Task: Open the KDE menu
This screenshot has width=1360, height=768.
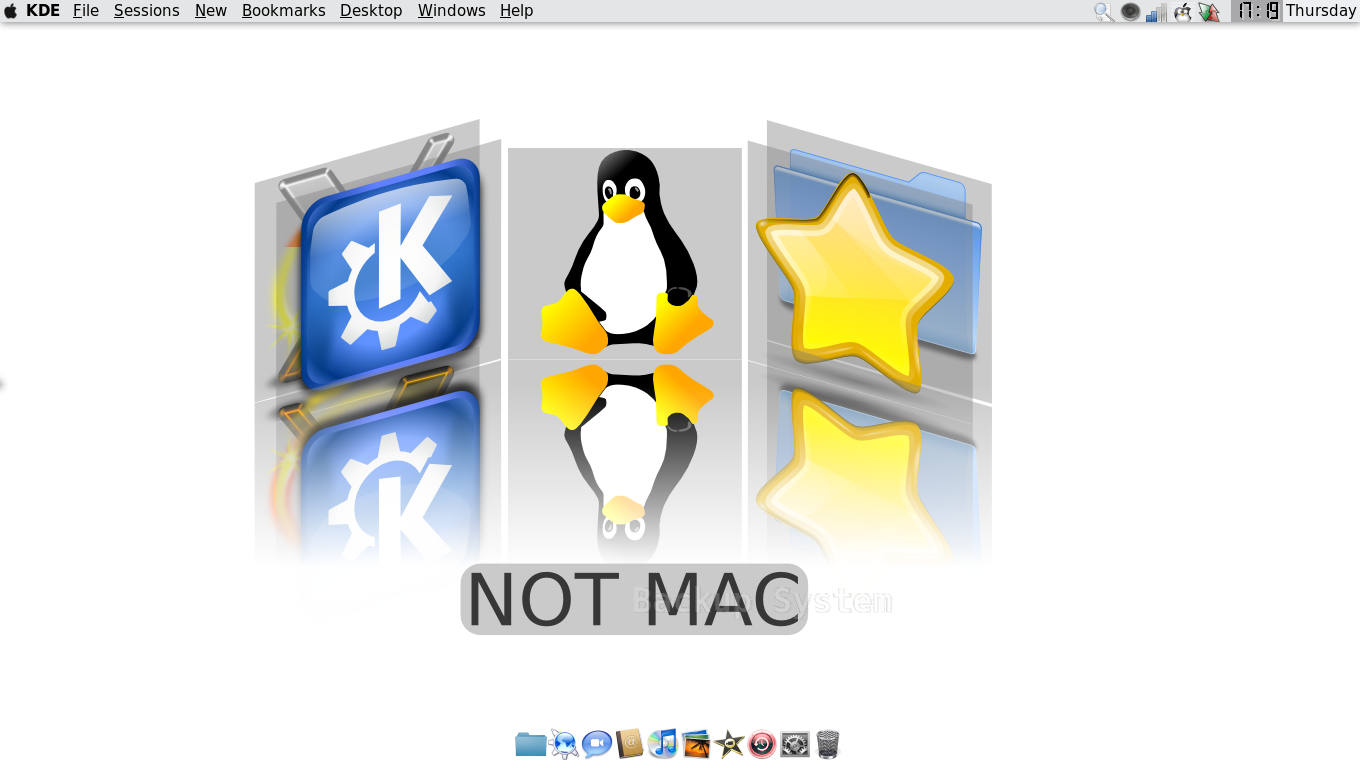Action: pyautogui.click(x=43, y=11)
